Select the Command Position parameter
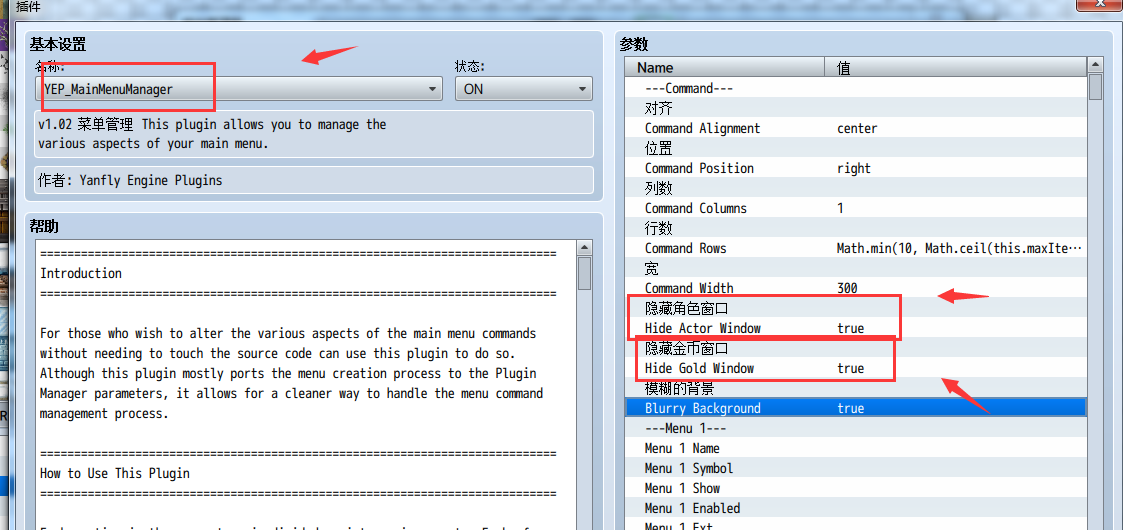 click(699, 169)
